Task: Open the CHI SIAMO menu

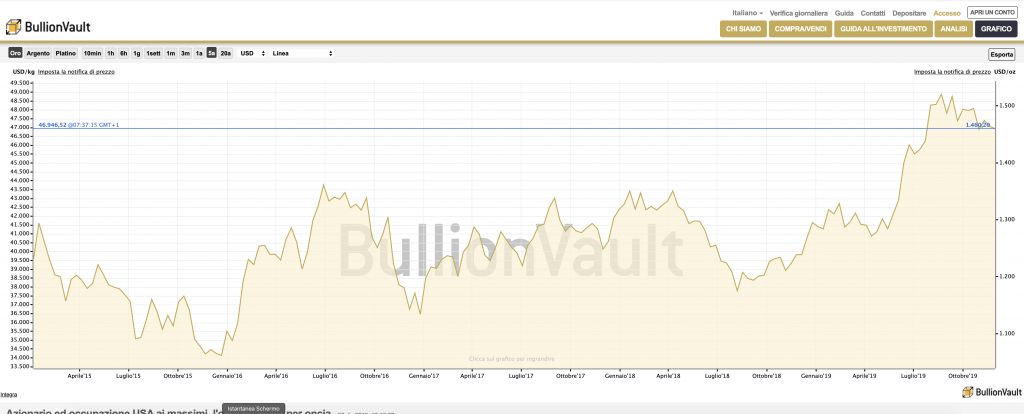Action: click(743, 29)
